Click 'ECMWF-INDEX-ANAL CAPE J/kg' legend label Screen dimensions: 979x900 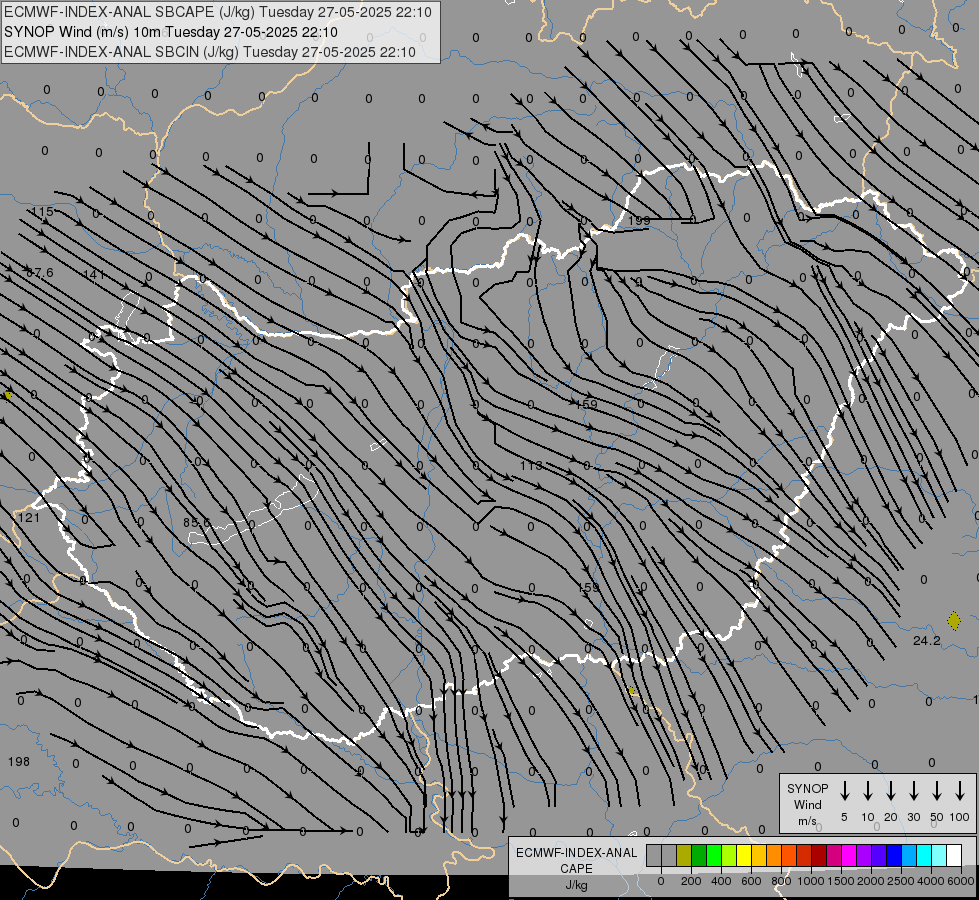[x=576, y=868]
